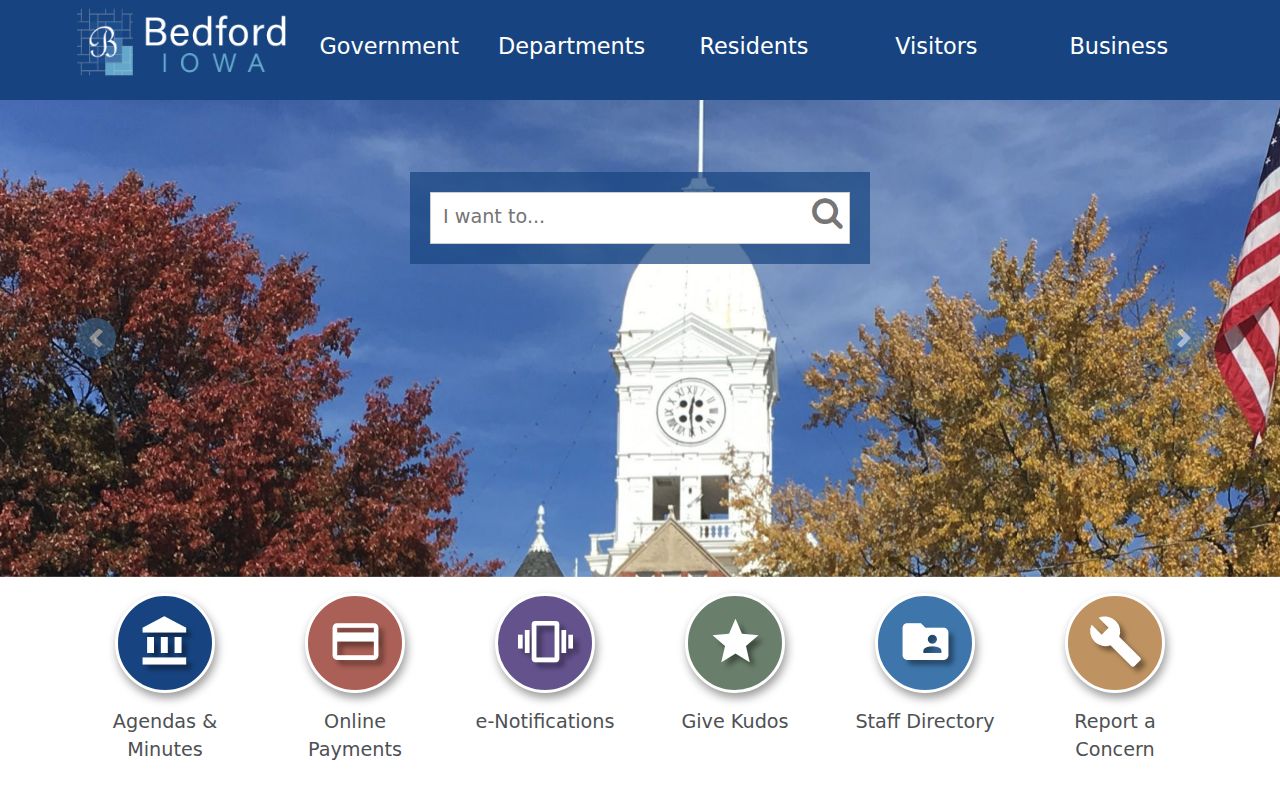Viewport: 1280px width, 800px height.
Task: Follow the Give Kudos text link
Action: tap(735, 721)
